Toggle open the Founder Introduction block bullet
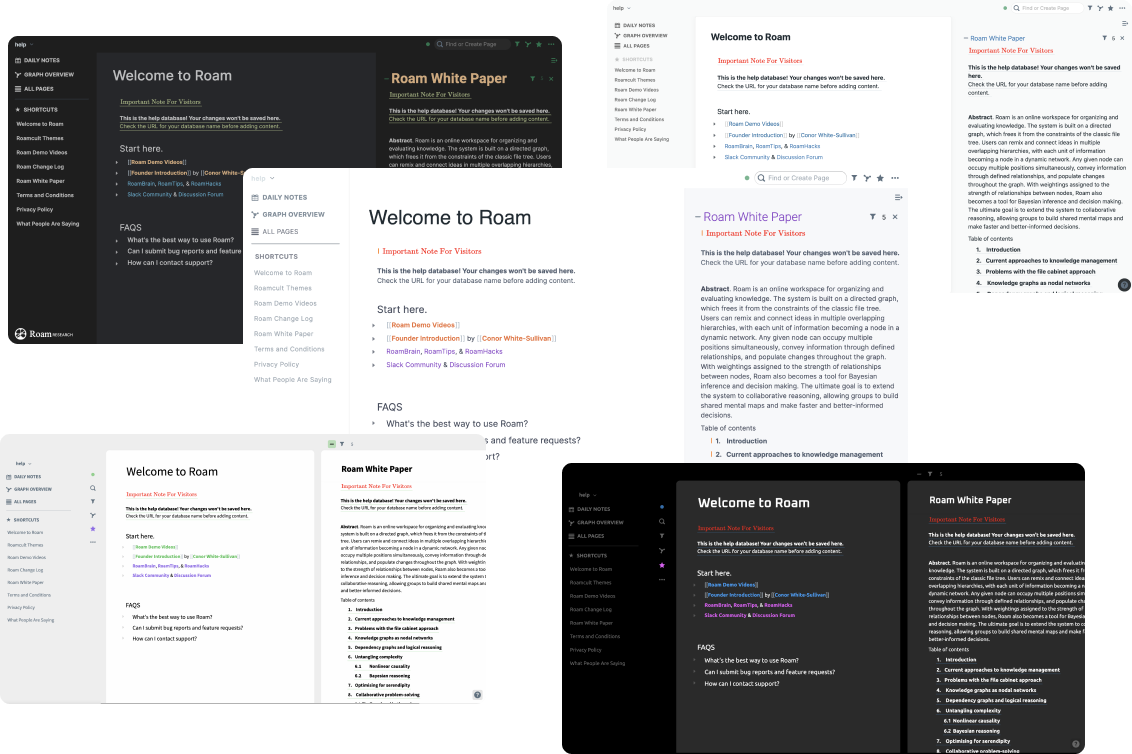Image resolution: width=1132 pixels, height=754 pixels. pyautogui.click(x=373, y=338)
